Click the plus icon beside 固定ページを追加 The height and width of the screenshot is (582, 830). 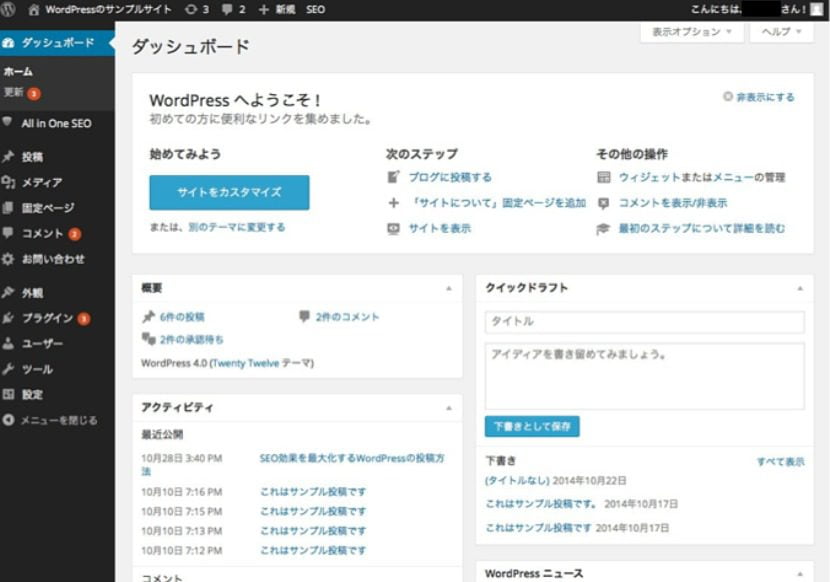tap(393, 203)
